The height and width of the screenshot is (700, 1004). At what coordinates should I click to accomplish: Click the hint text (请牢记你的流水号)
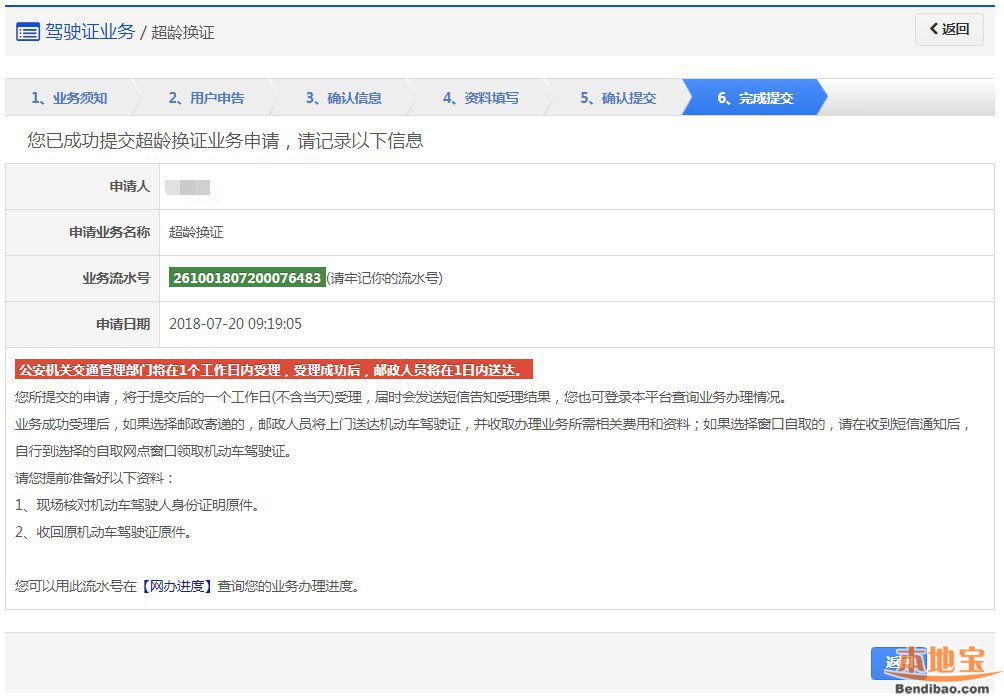tap(385, 278)
